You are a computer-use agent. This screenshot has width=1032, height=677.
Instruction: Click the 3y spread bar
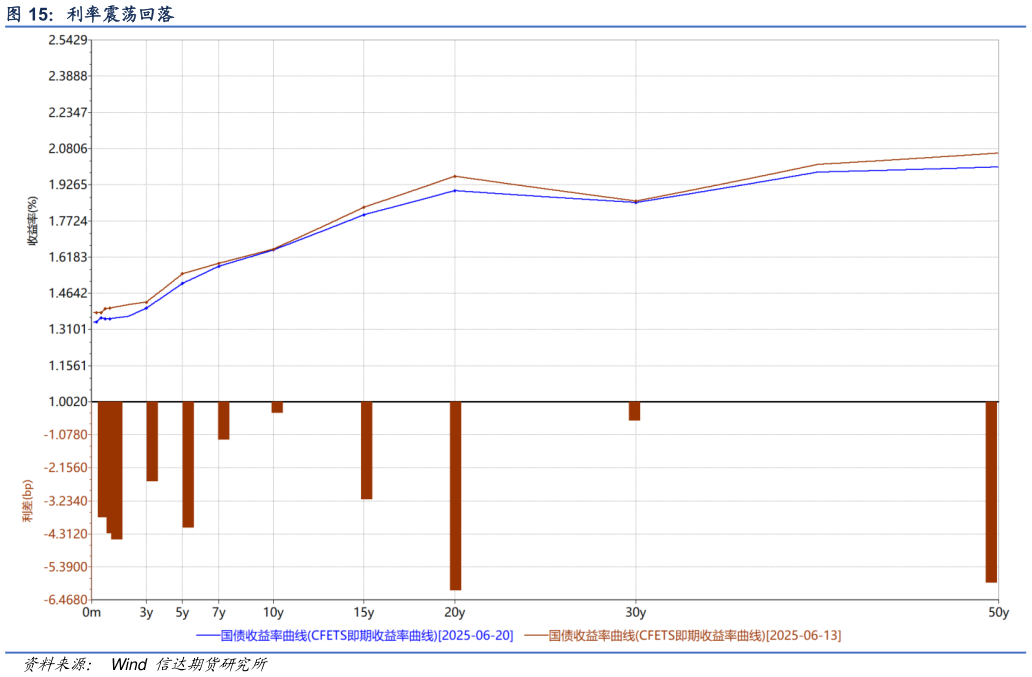tap(152, 441)
